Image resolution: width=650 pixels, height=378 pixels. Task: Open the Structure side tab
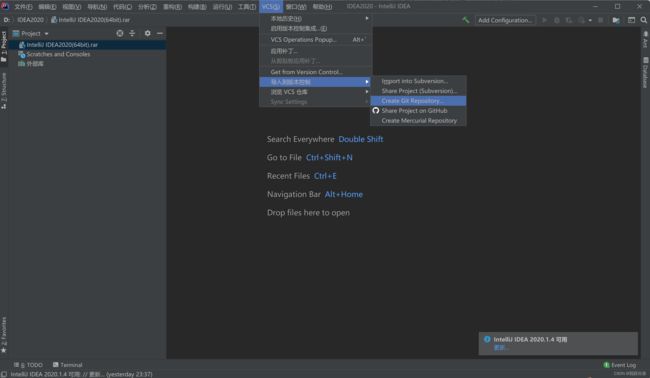coord(4,91)
